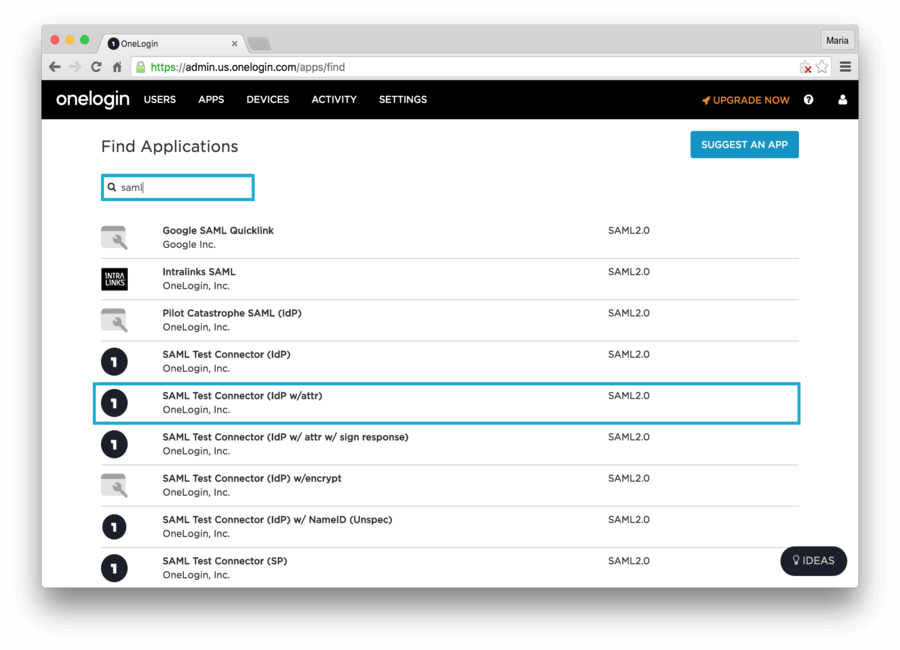Open Chrome hamburger menu

click(x=845, y=67)
